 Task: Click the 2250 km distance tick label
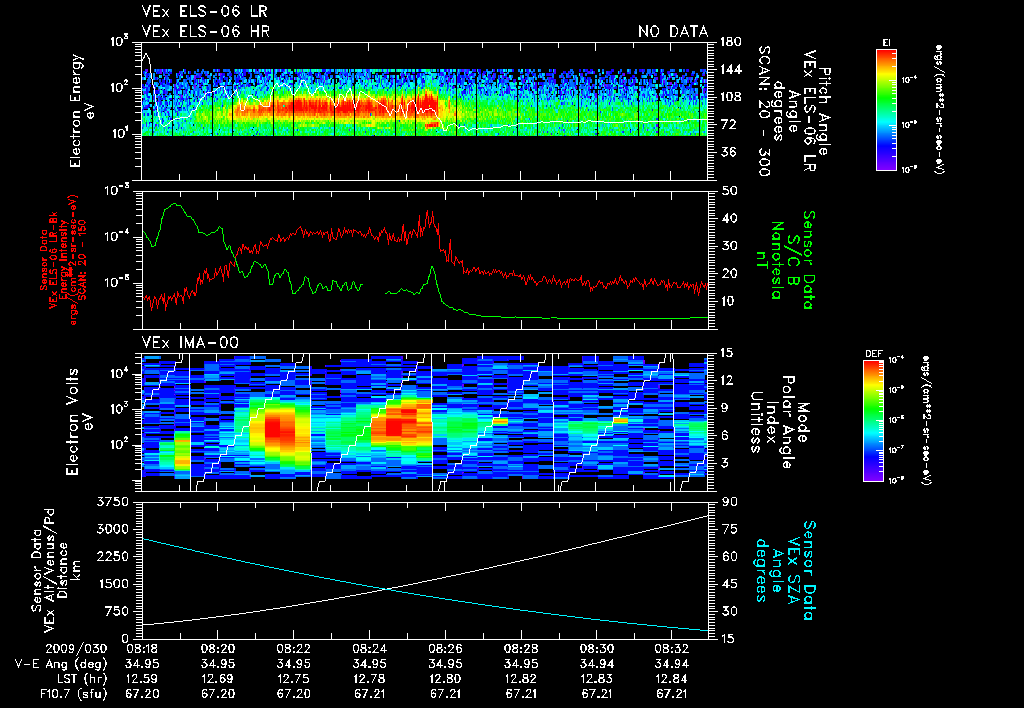pos(112,556)
